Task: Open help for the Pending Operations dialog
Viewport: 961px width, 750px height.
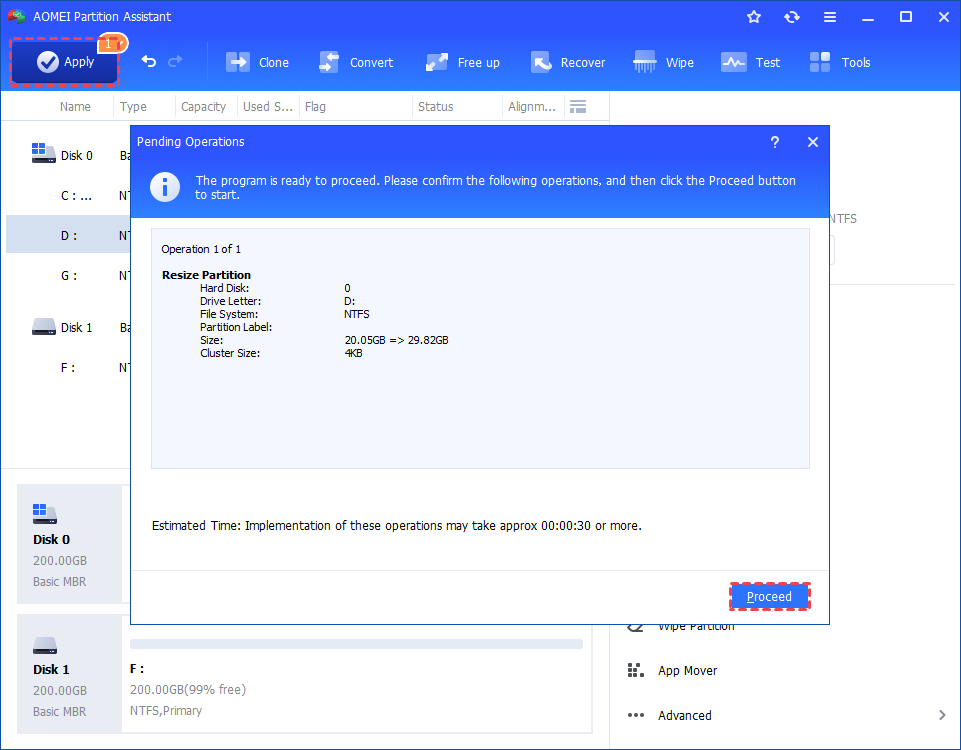Action: pos(775,142)
